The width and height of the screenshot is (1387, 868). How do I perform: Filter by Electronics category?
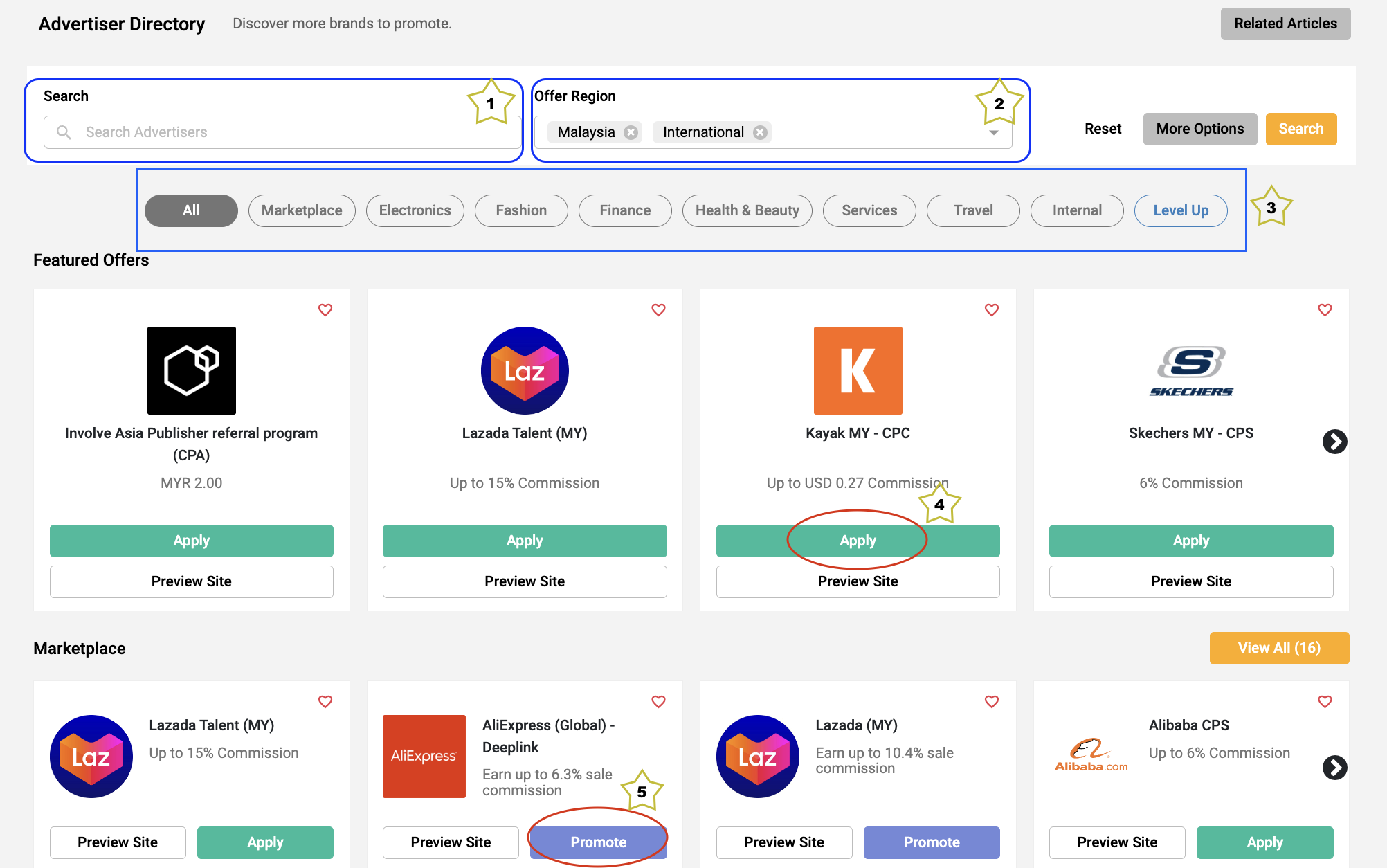coord(415,210)
